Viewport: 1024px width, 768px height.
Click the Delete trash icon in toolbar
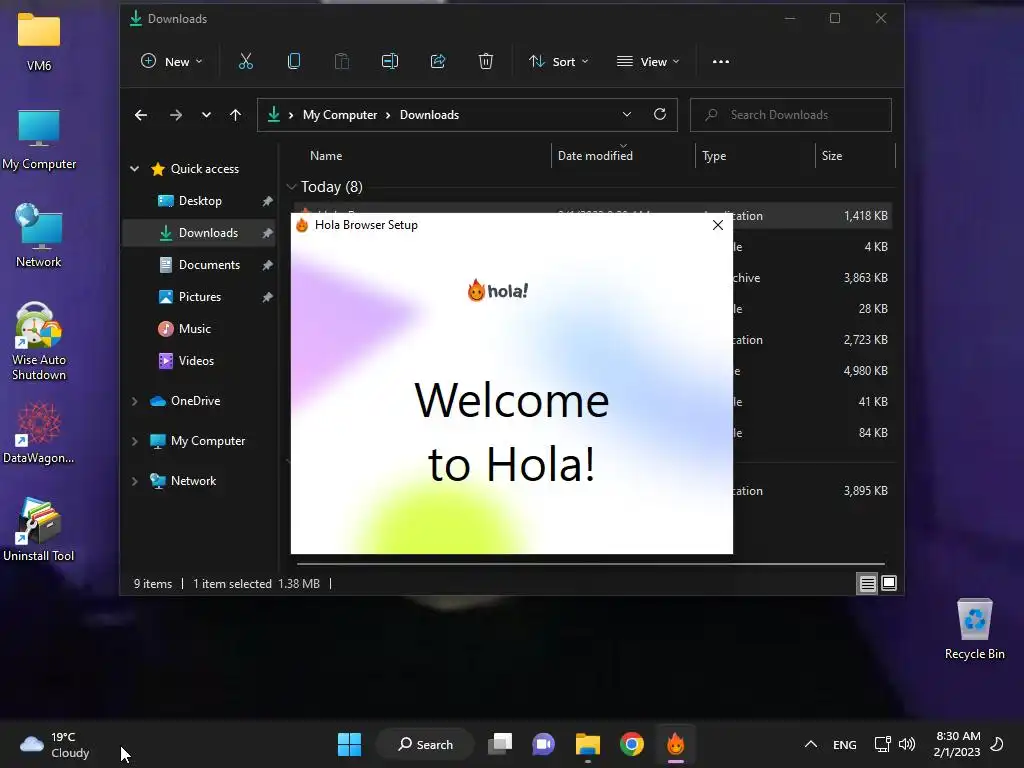point(486,61)
